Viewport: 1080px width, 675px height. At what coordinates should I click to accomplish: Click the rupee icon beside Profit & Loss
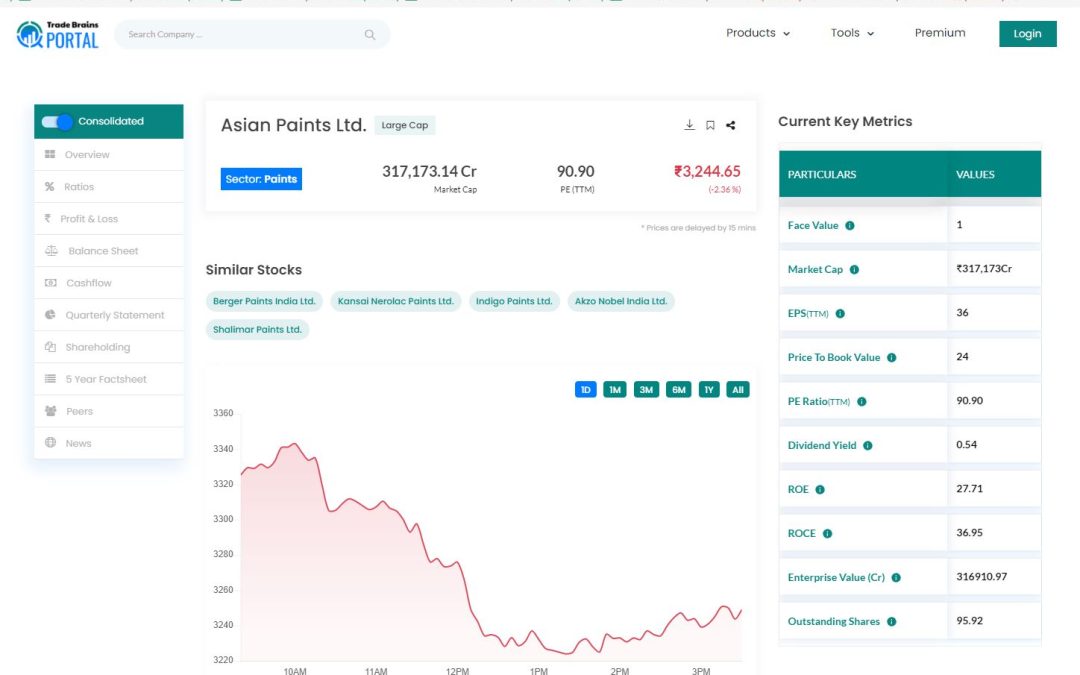48,218
